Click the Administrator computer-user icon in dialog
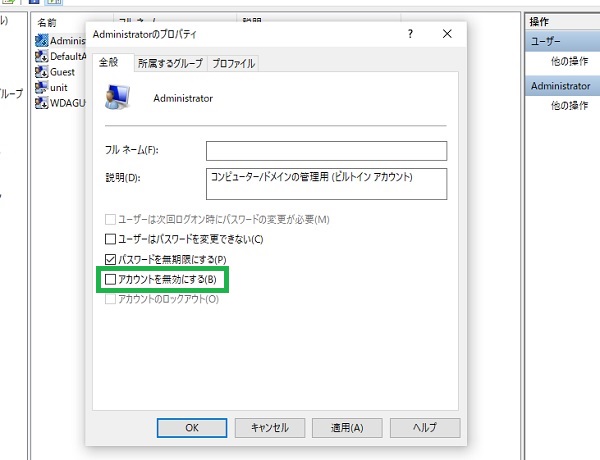Viewport: 600px width, 460px height. pos(118,97)
